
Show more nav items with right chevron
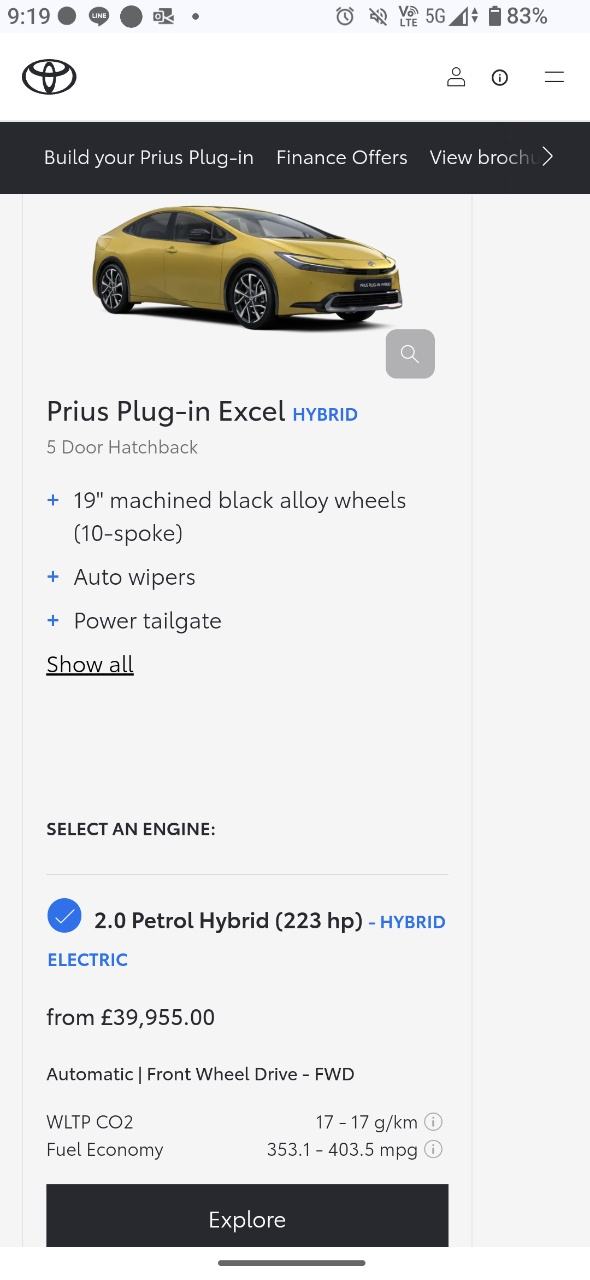(x=547, y=157)
